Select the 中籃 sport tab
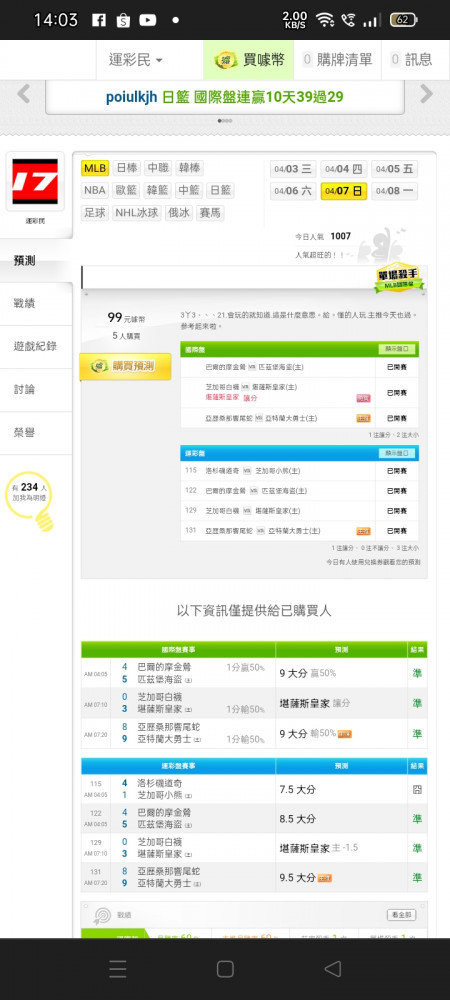This screenshot has width=450, height=1000. pos(189,191)
